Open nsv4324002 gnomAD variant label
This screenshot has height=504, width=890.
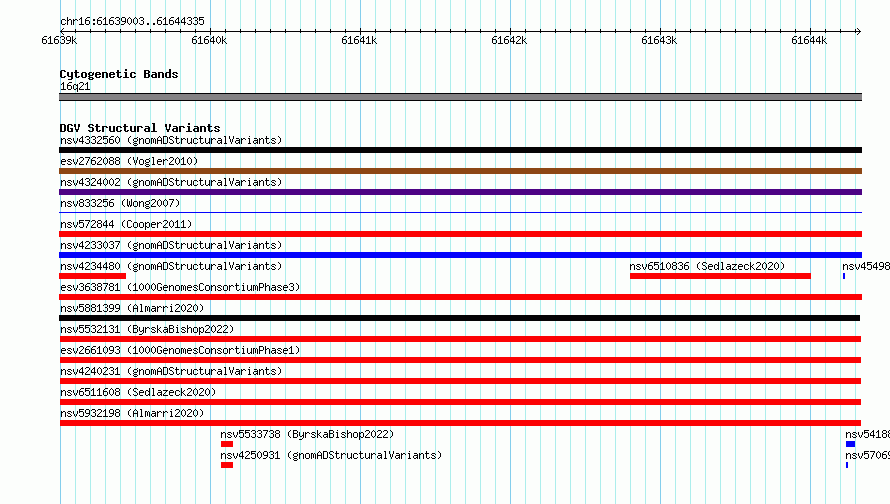tap(171, 182)
